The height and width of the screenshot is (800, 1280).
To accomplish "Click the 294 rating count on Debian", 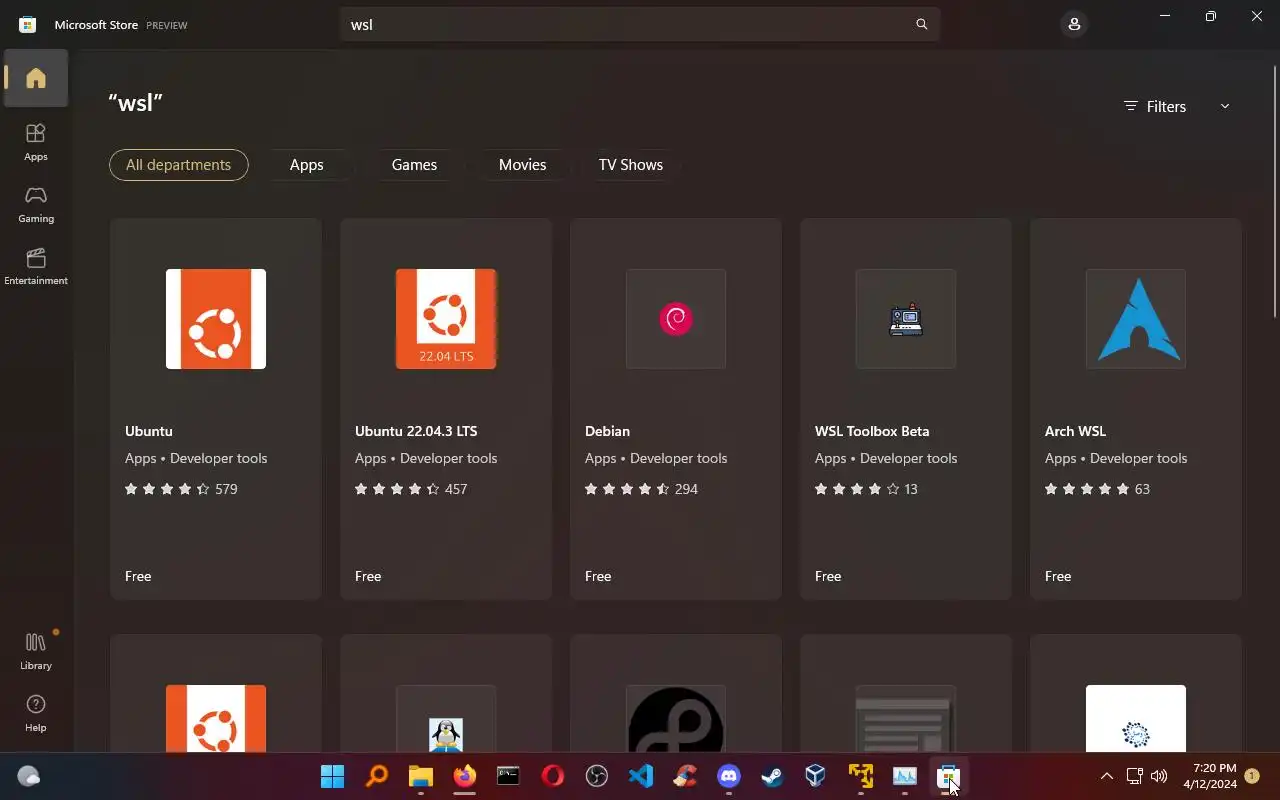I will coord(686,489).
